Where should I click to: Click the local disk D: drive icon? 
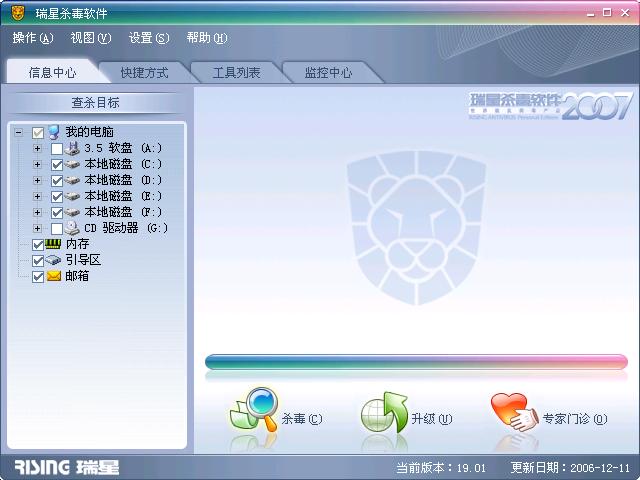pos(72,180)
